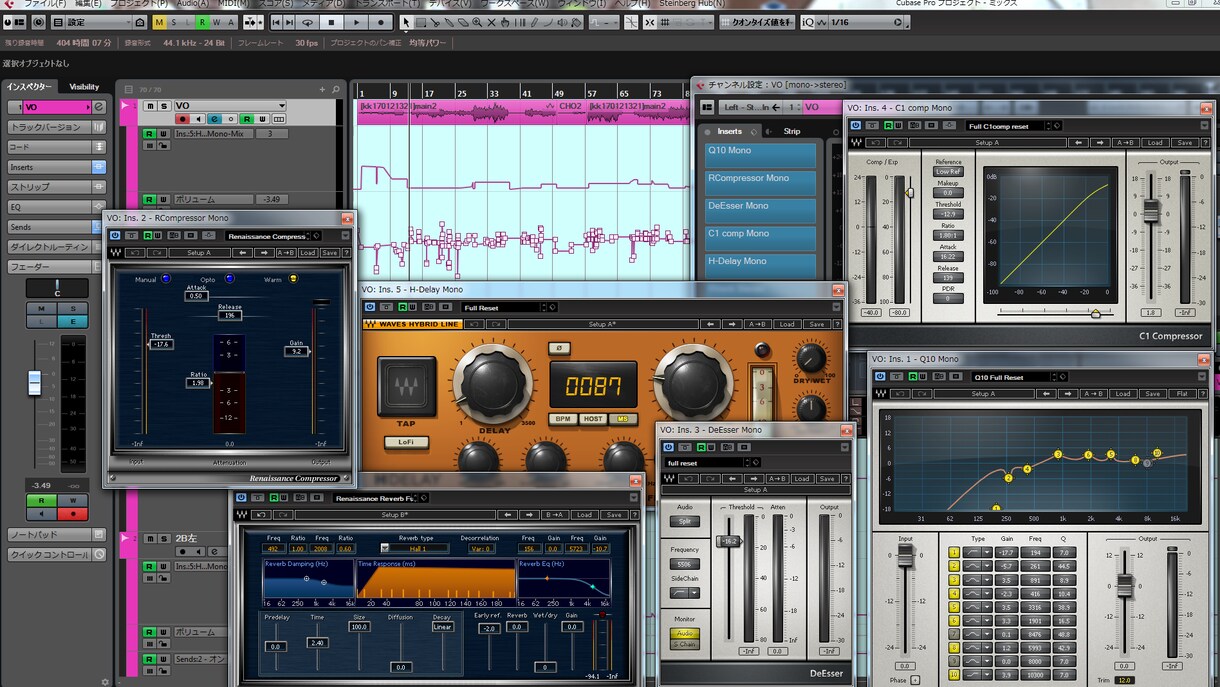Image resolution: width=1220 pixels, height=687 pixels.
Task: Start playback with the transport Play button
Action: [x=356, y=22]
